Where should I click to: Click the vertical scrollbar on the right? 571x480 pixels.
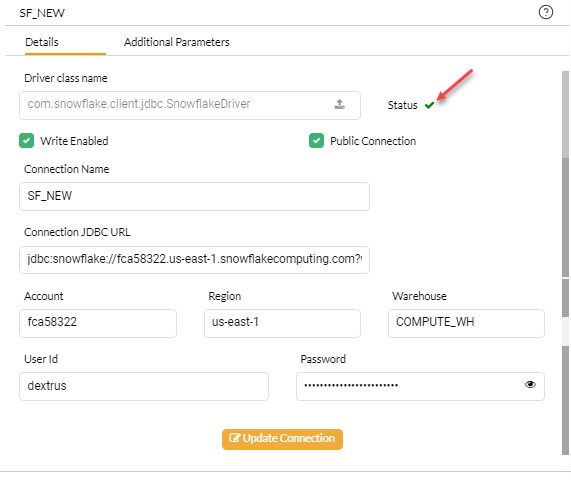(x=565, y=262)
